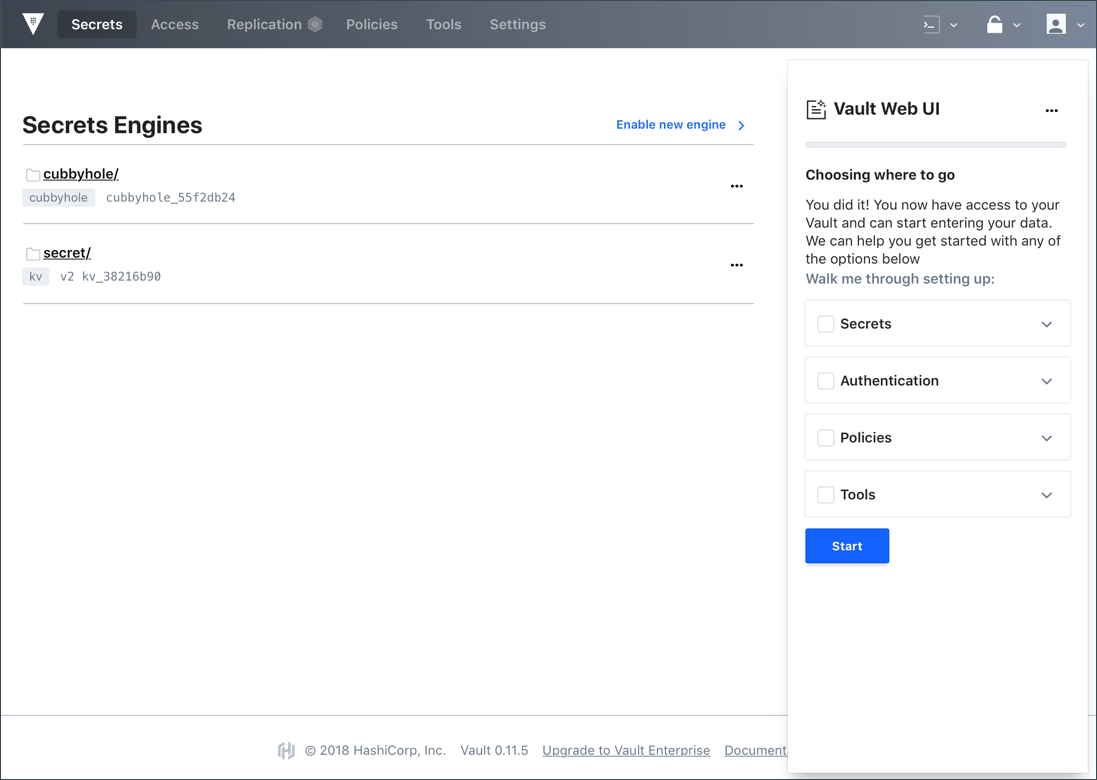Open the Tools navigation tab

(x=444, y=24)
